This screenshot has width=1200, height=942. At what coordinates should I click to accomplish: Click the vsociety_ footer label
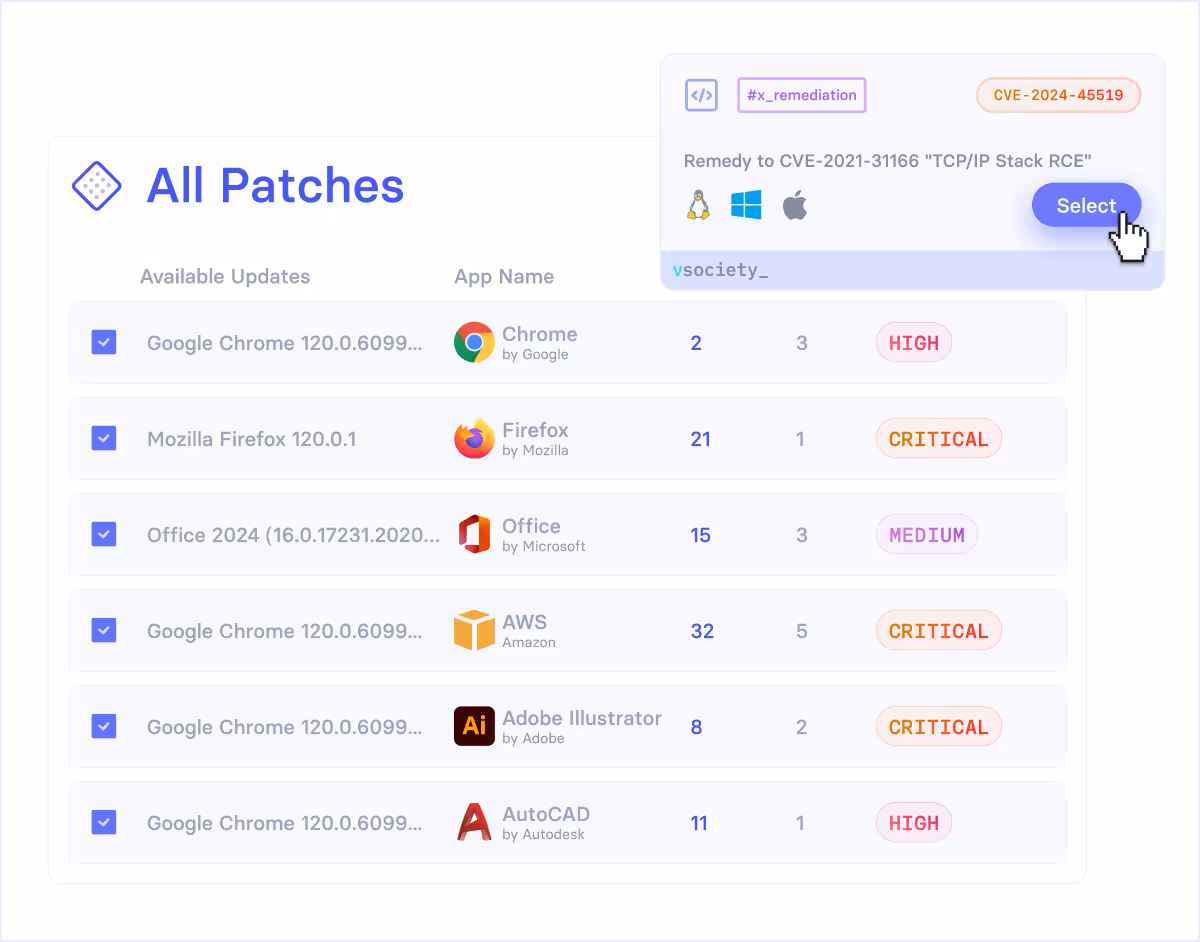click(720, 270)
